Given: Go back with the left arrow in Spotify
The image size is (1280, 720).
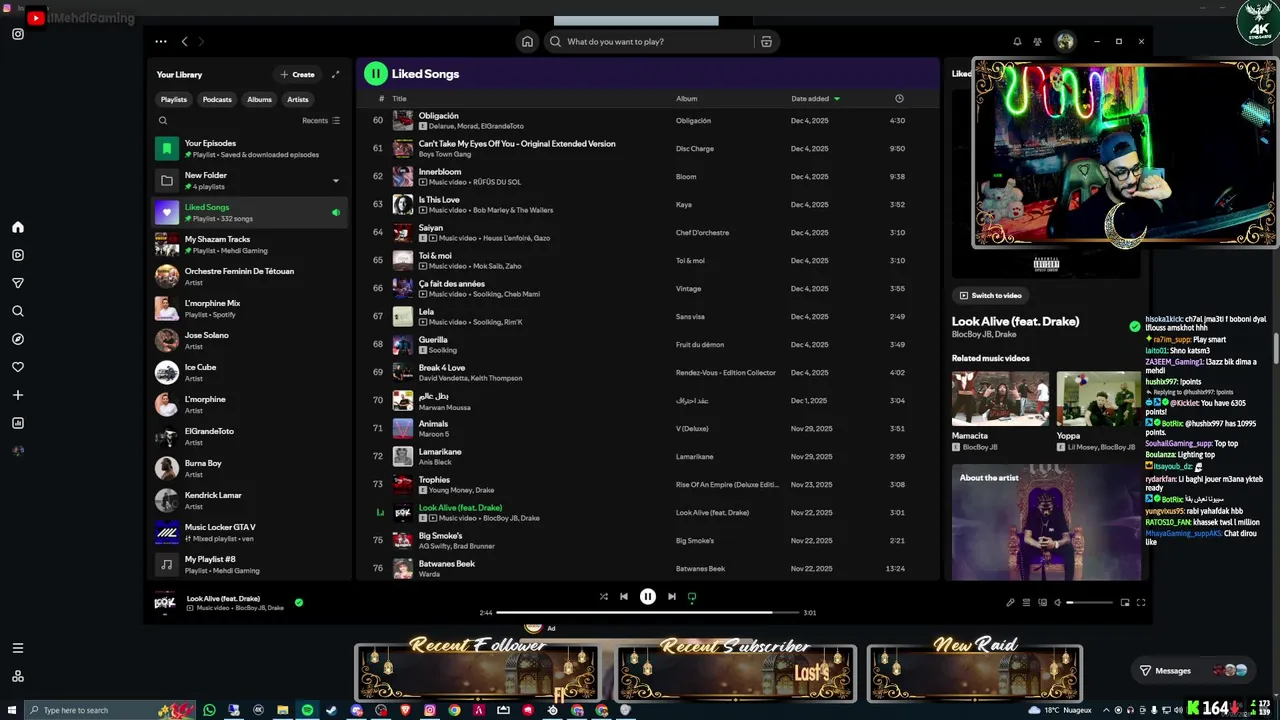Looking at the screenshot, I should (184, 42).
